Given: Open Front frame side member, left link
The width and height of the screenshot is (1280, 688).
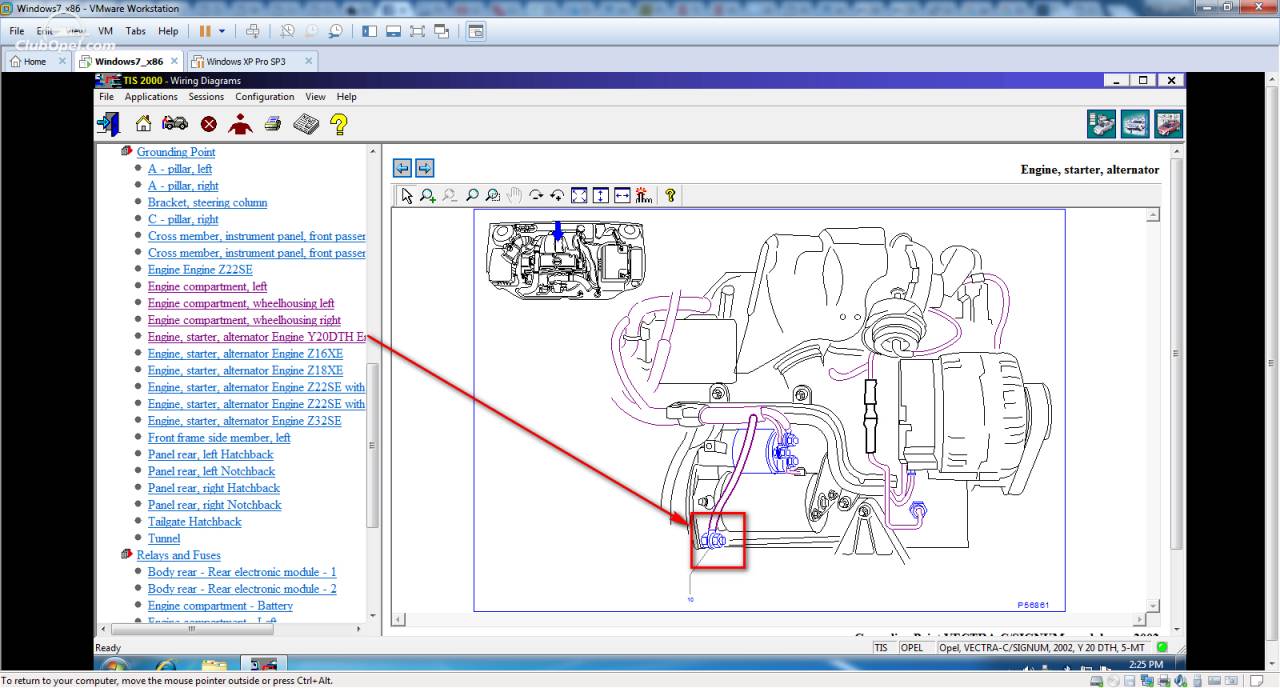Looking at the screenshot, I should pyautogui.click(x=219, y=438).
